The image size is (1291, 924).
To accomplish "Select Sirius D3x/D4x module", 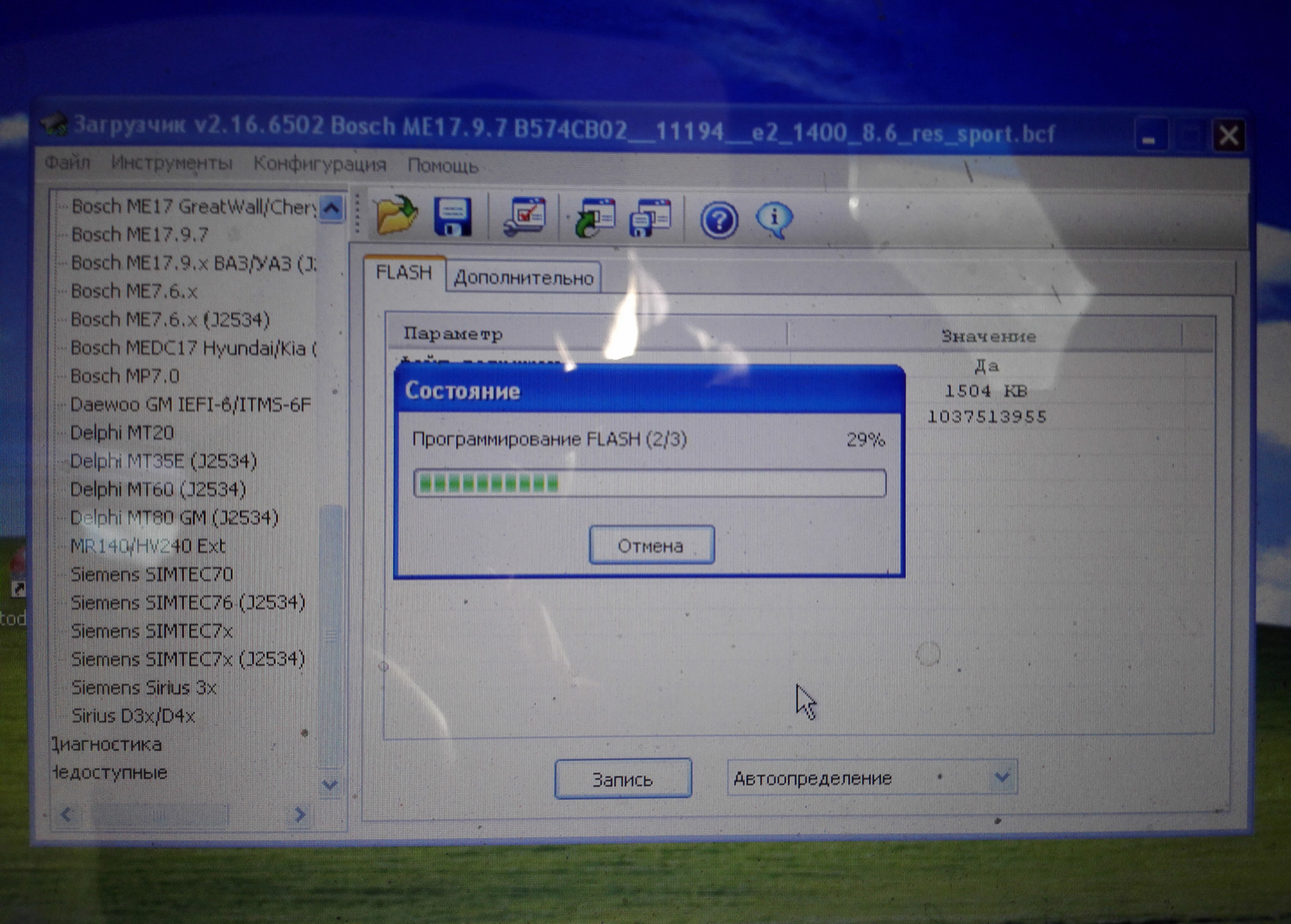I will point(133,716).
